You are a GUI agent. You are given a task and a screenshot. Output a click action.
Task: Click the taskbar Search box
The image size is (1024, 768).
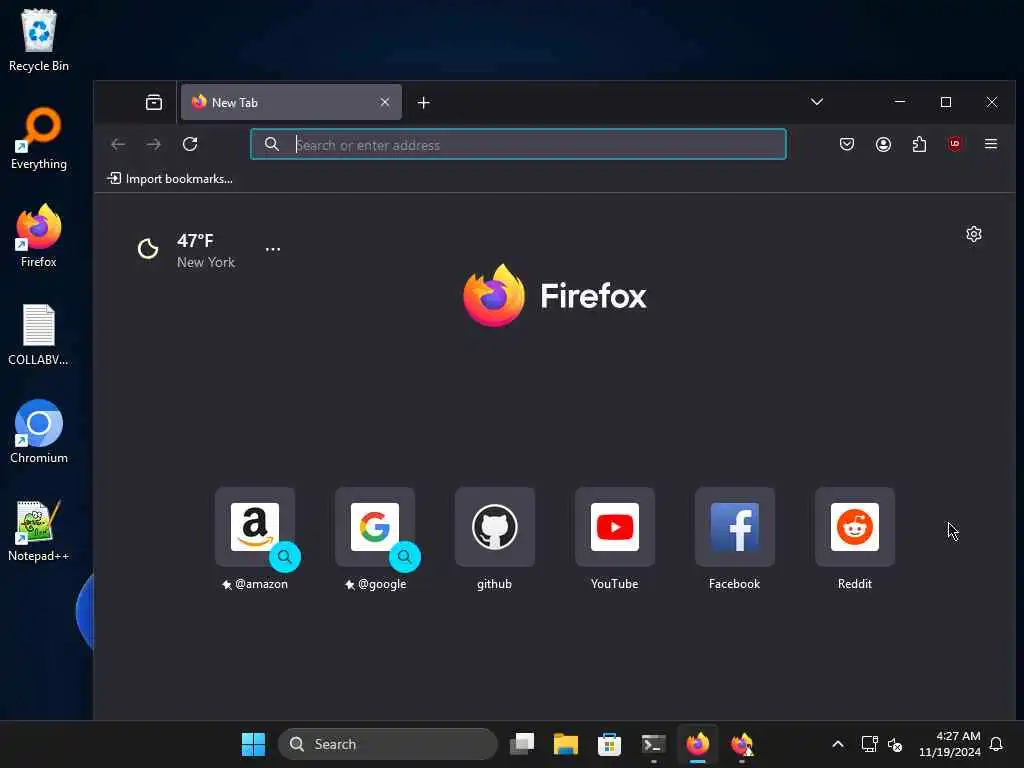coord(388,744)
